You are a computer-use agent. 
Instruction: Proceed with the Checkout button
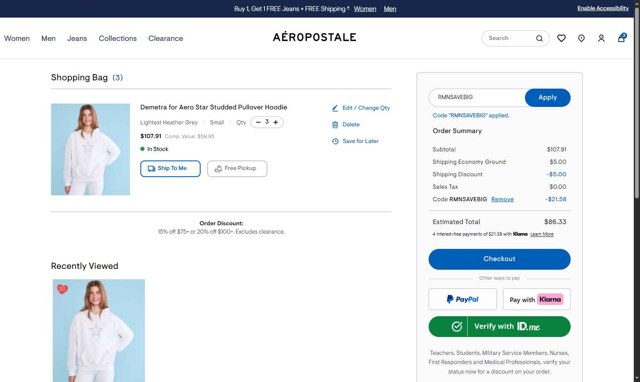499,259
